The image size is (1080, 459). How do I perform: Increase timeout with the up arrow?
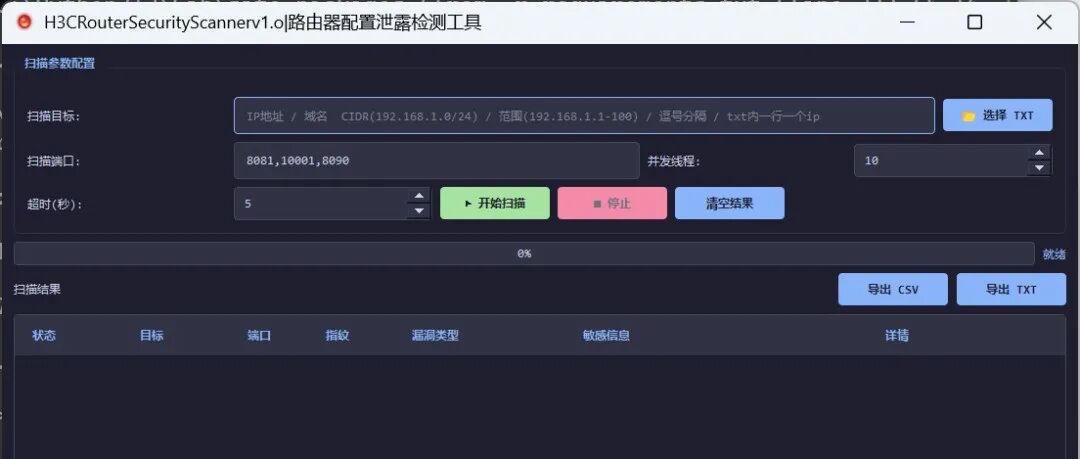coord(418,196)
